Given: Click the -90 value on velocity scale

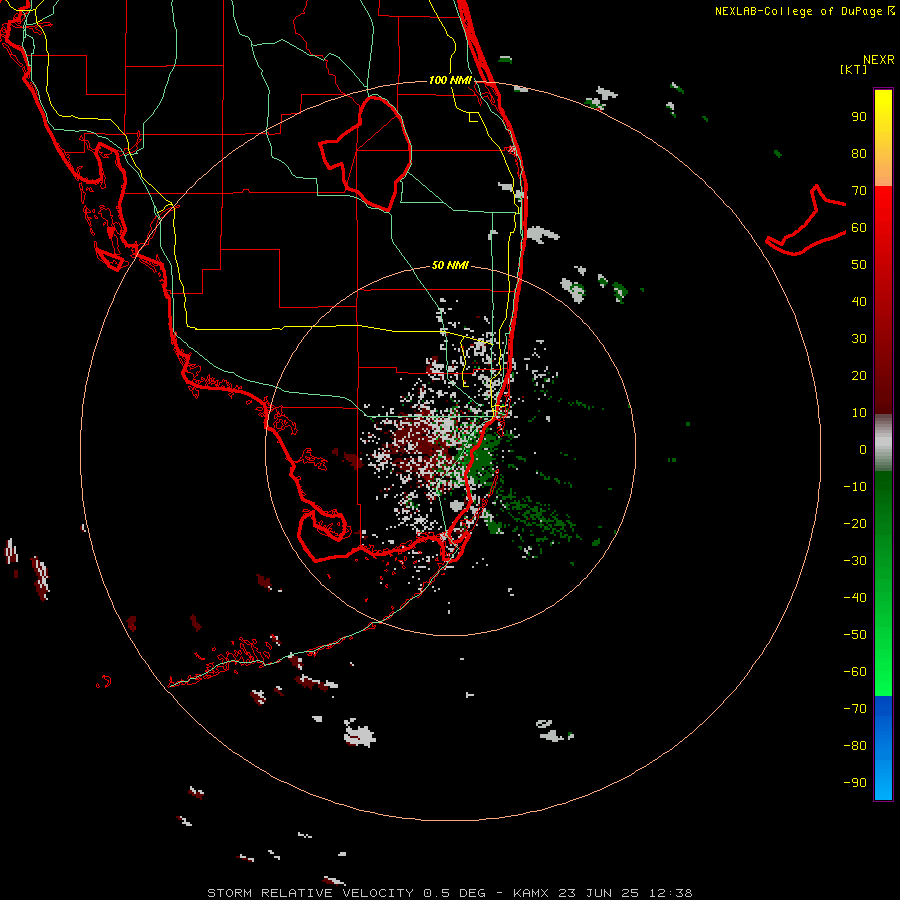Looking at the screenshot, I should pyautogui.click(x=855, y=783).
